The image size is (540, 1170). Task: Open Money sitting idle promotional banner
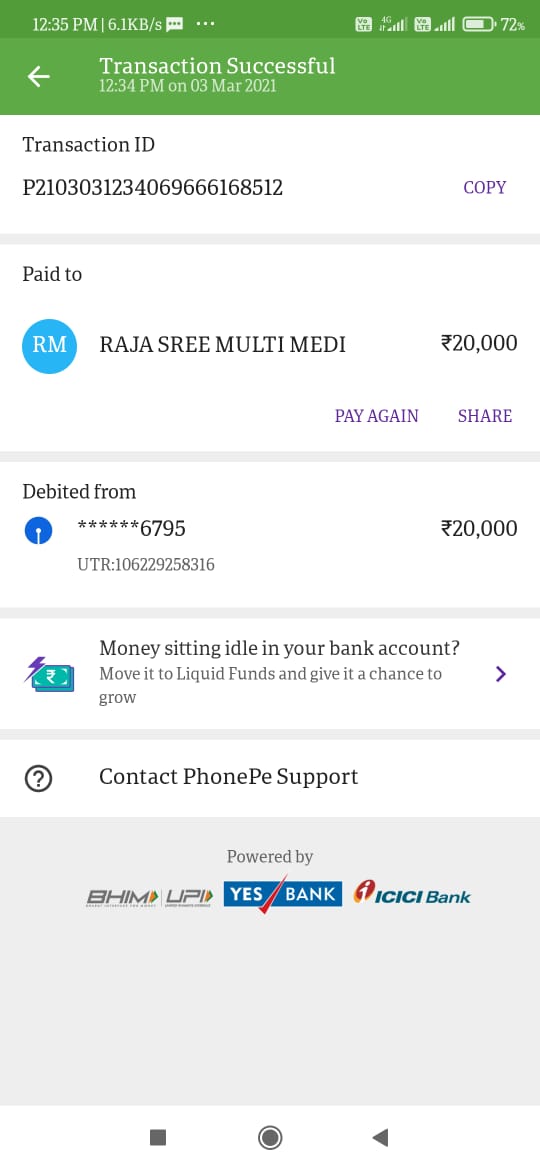270,674
